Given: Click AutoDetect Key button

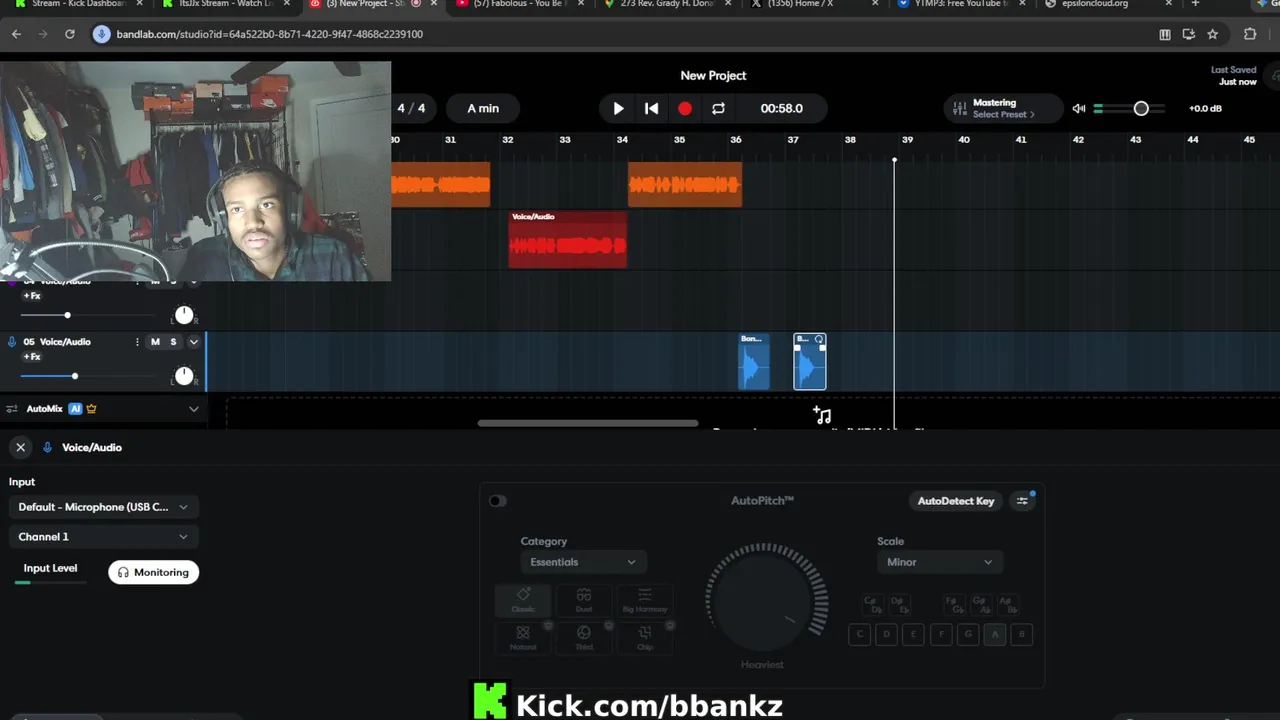Looking at the screenshot, I should click(956, 501).
